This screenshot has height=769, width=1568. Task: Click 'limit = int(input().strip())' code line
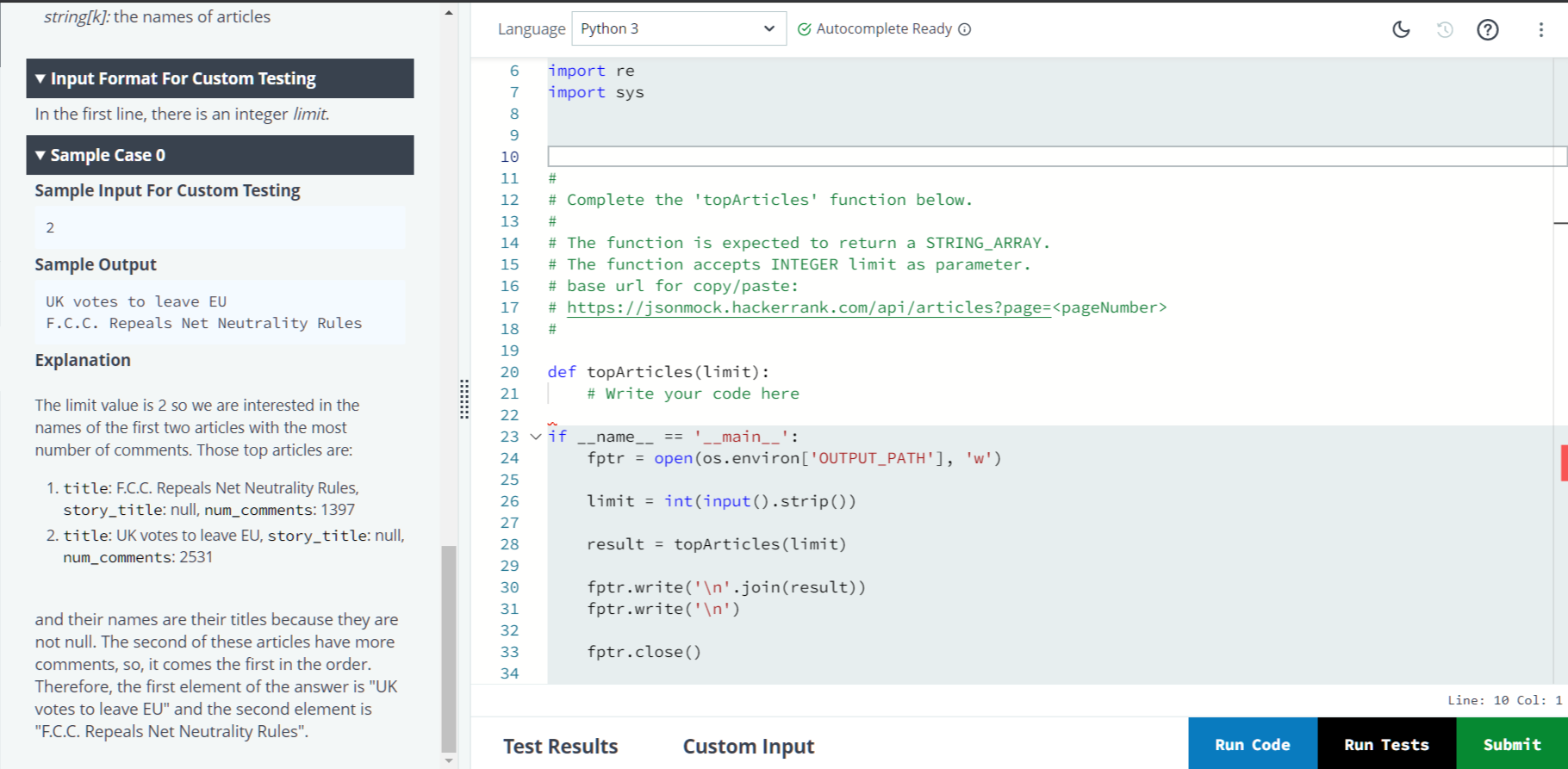(722, 501)
